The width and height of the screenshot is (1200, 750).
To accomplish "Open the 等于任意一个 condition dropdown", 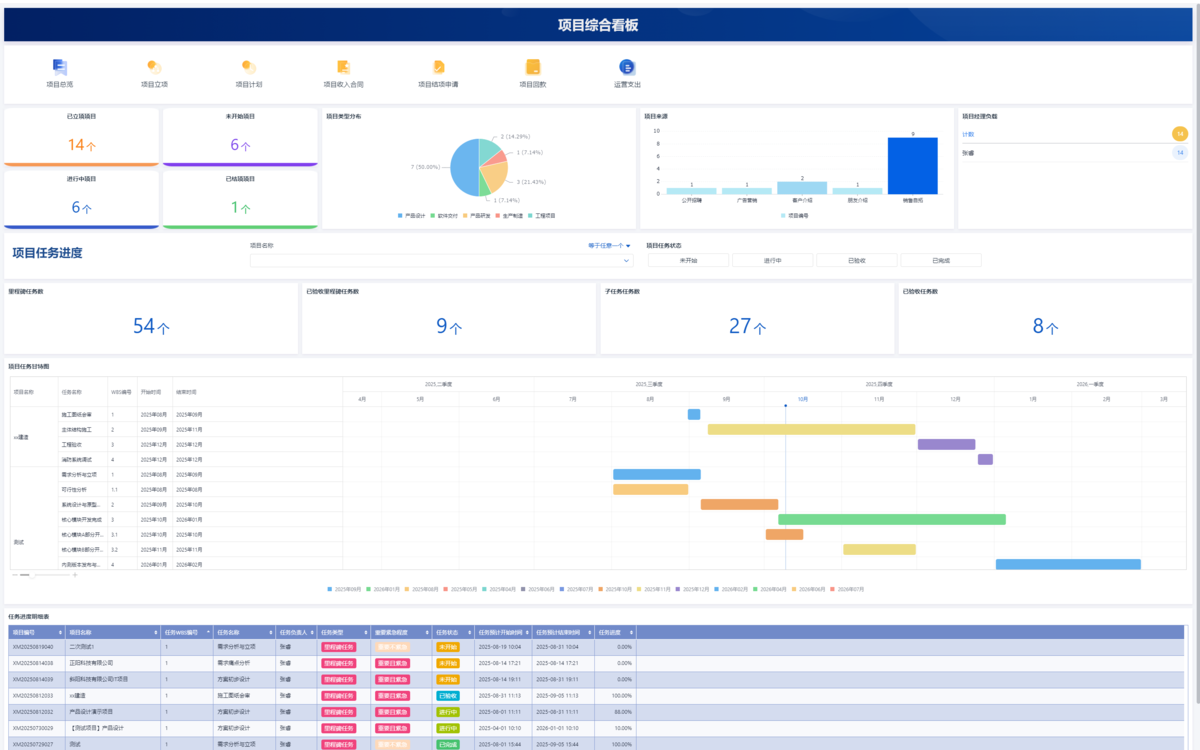I will [x=609, y=245].
